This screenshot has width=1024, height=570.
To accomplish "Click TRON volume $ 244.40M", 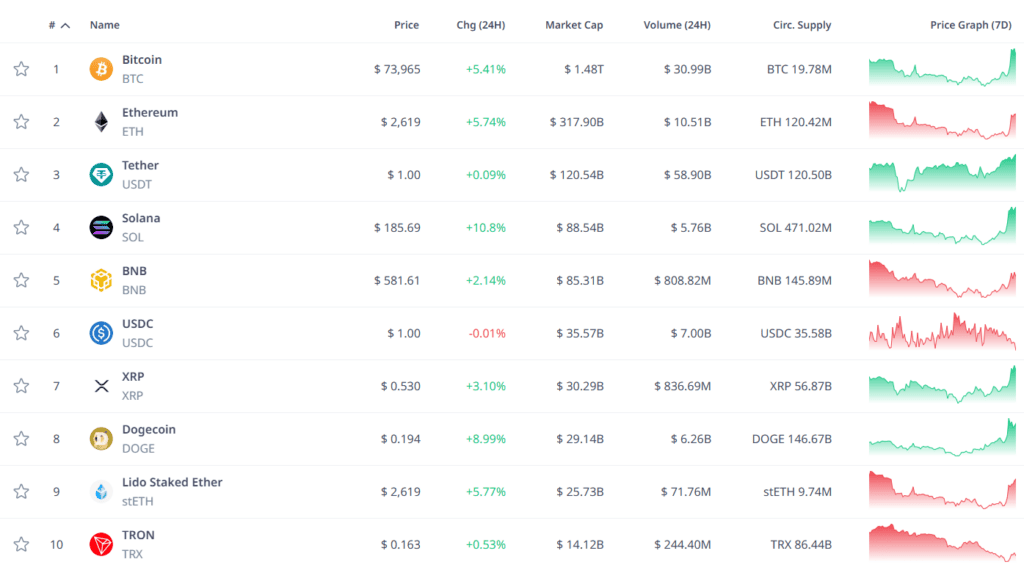I will click(682, 545).
